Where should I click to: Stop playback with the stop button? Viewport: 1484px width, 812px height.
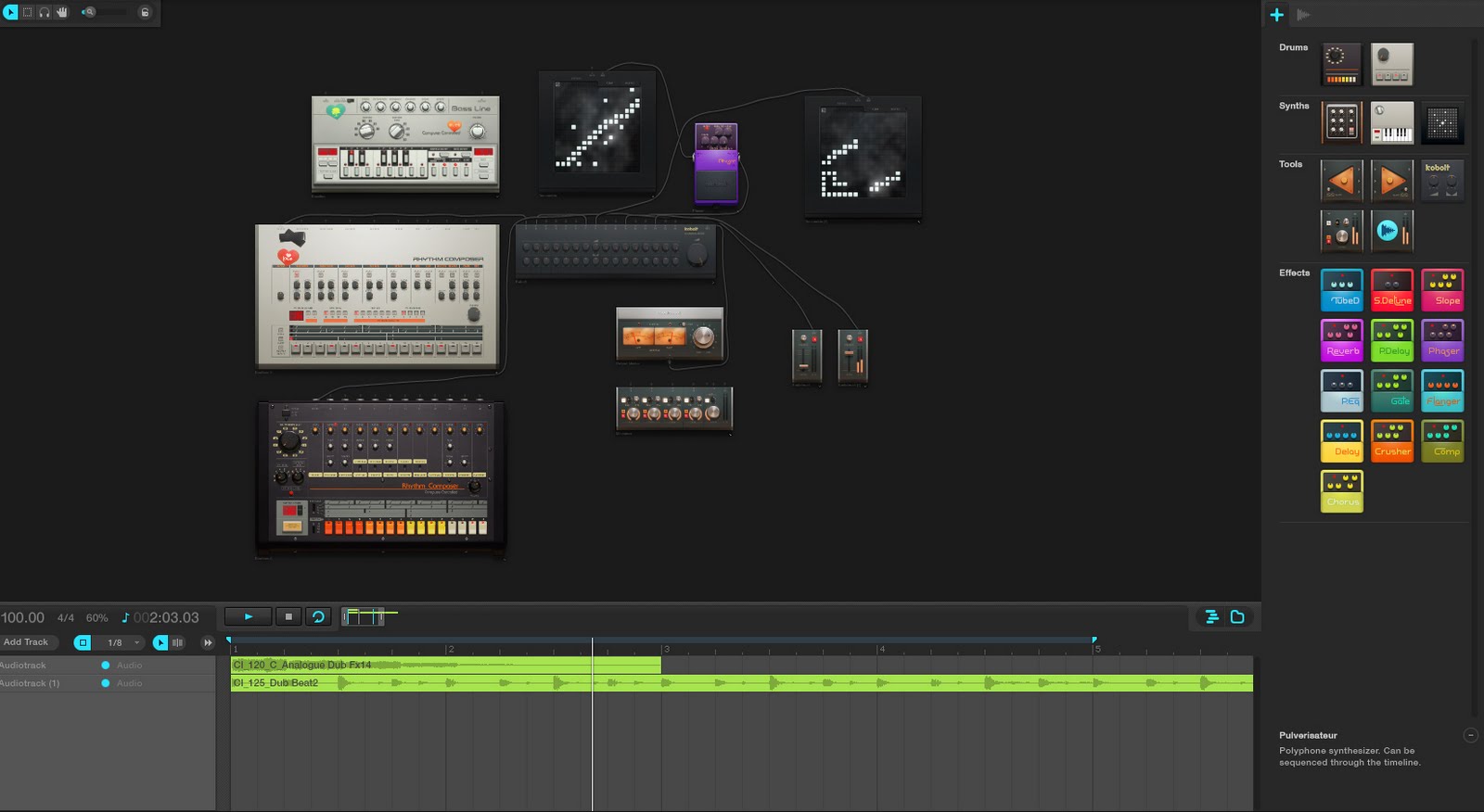click(x=288, y=616)
